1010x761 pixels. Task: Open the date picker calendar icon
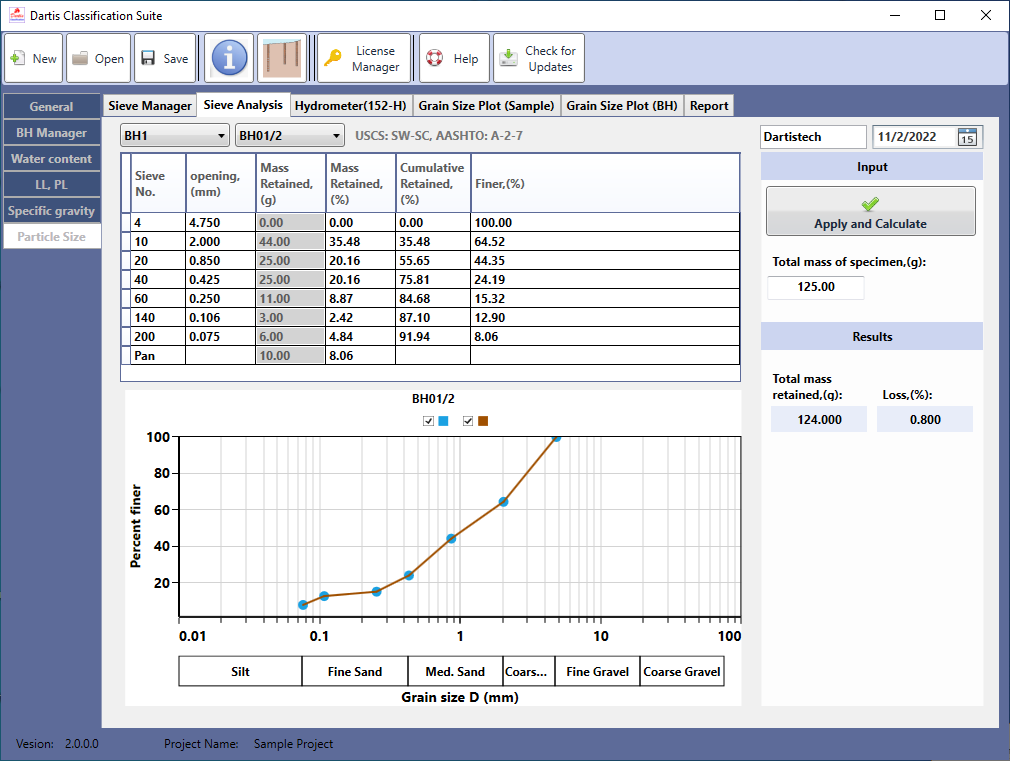coord(967,137)
